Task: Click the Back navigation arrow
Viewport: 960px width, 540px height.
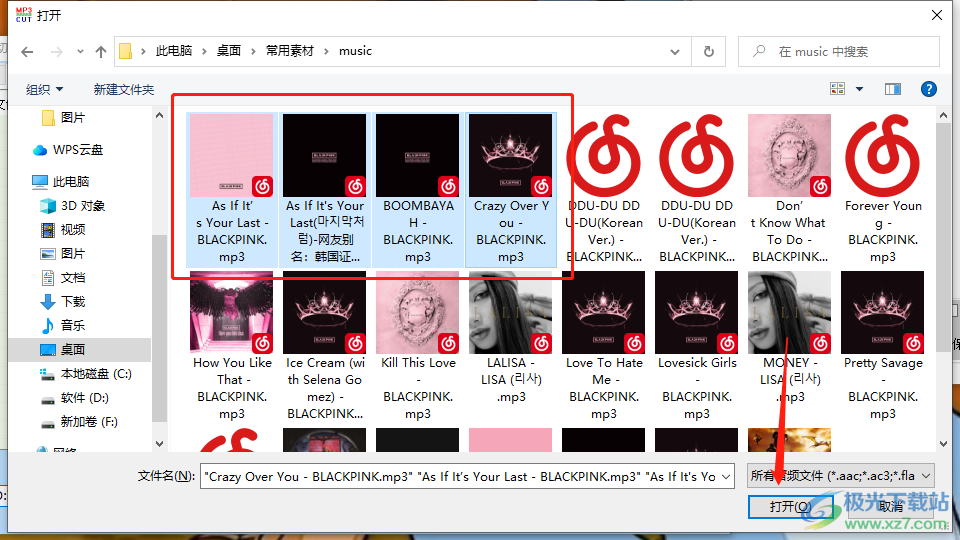Action: [x=27, y=52]
